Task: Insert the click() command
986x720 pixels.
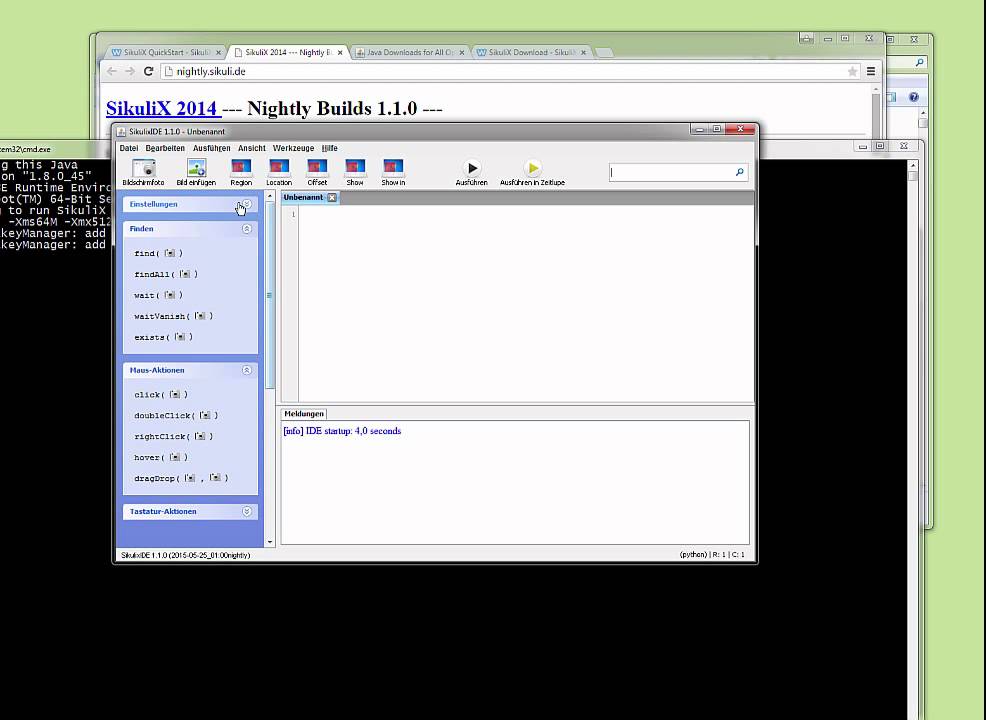Action: point(161,395)
